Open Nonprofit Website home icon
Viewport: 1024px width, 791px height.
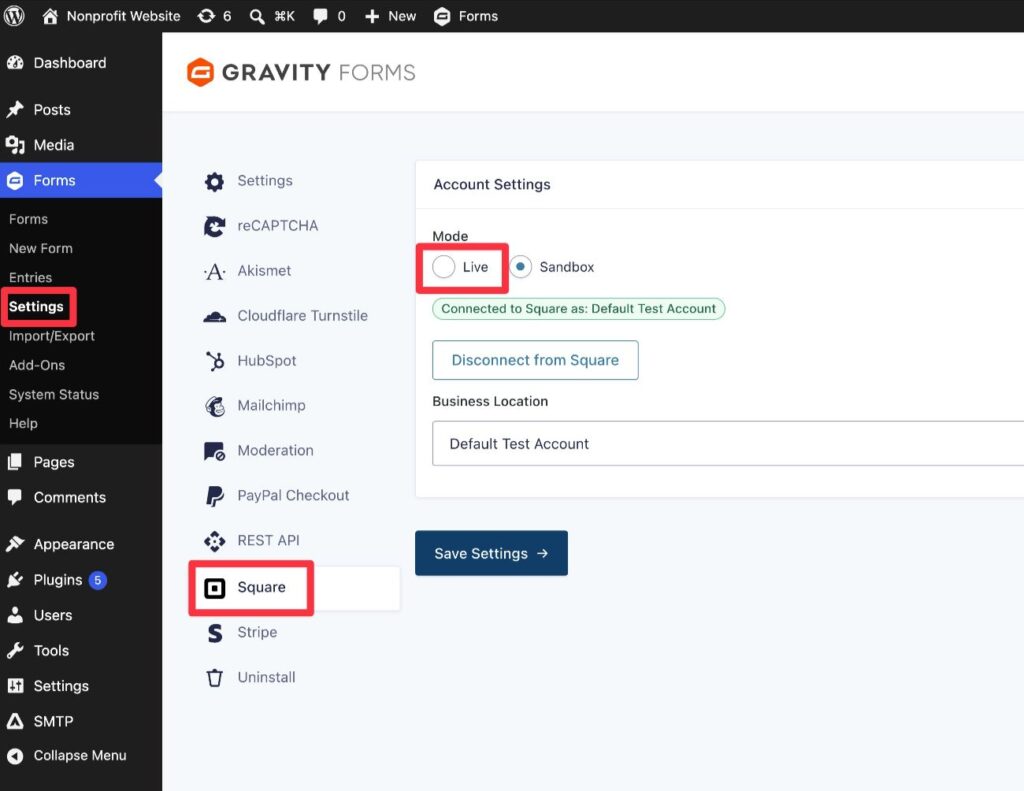point(50,16)
